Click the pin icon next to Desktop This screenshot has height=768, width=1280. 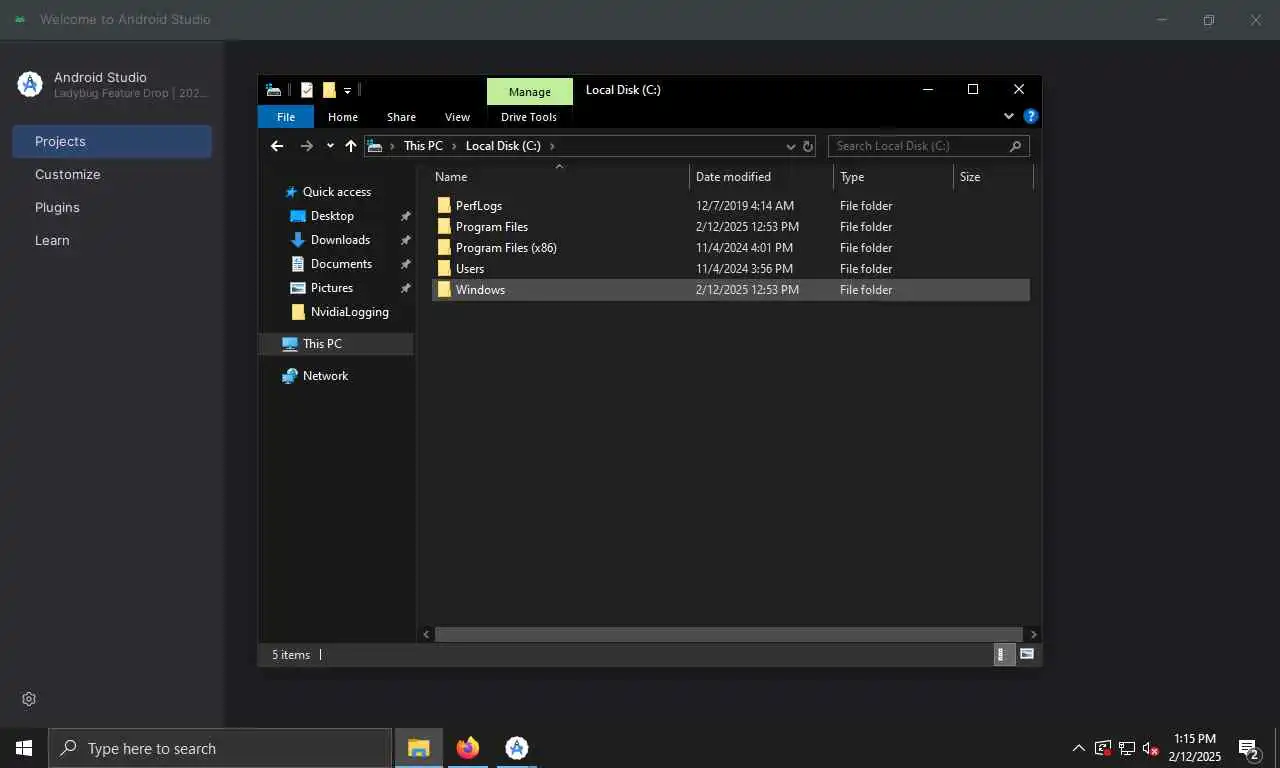coord(405,216)
